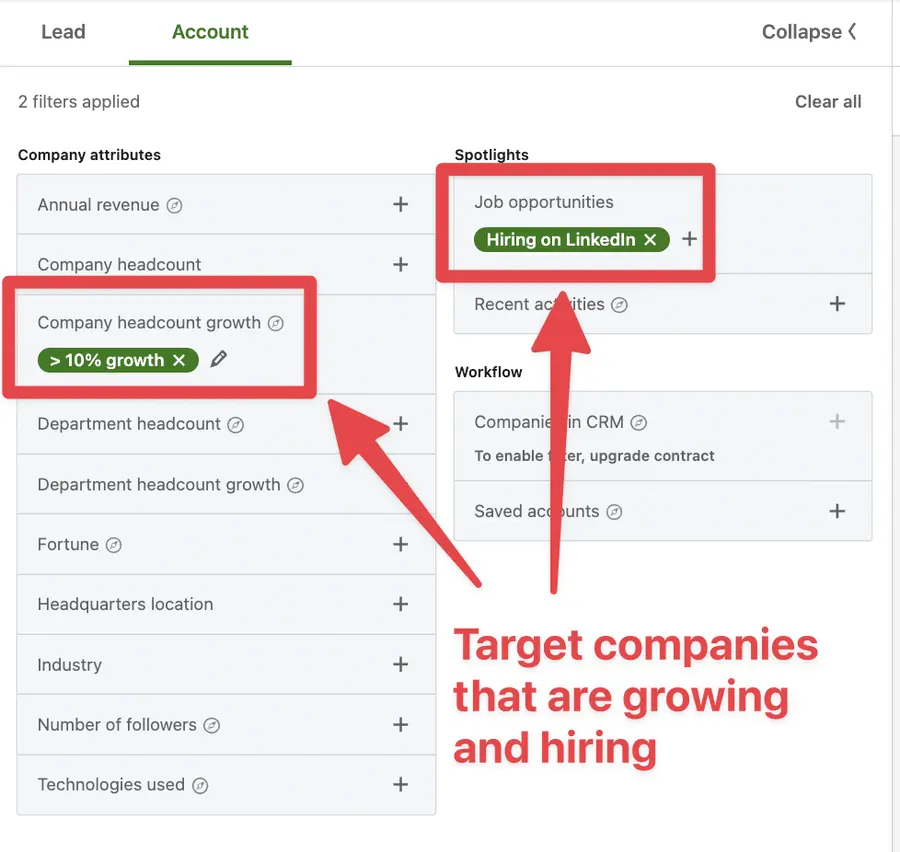Select the Account tab
The width and height of the screenshot is (900, 852).
click(209, 32)
